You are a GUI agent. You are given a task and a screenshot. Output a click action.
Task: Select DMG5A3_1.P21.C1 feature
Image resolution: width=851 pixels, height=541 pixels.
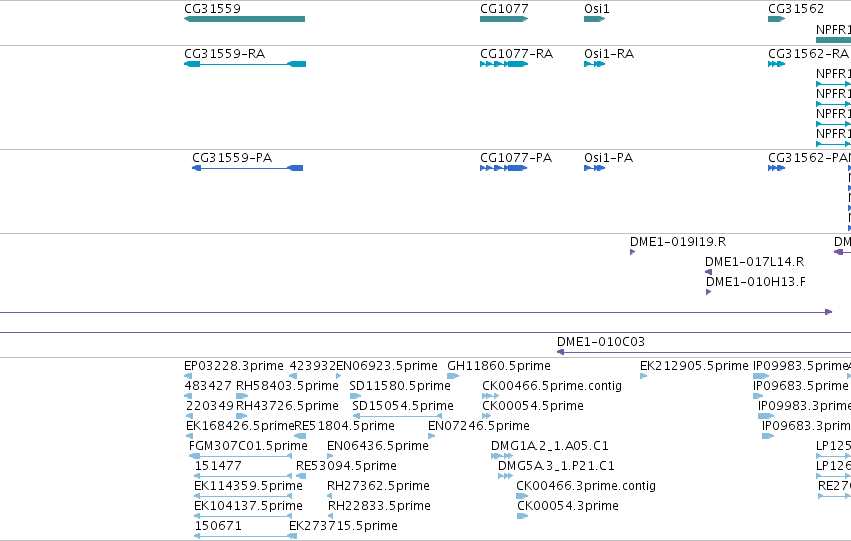(x=505, y=476)
